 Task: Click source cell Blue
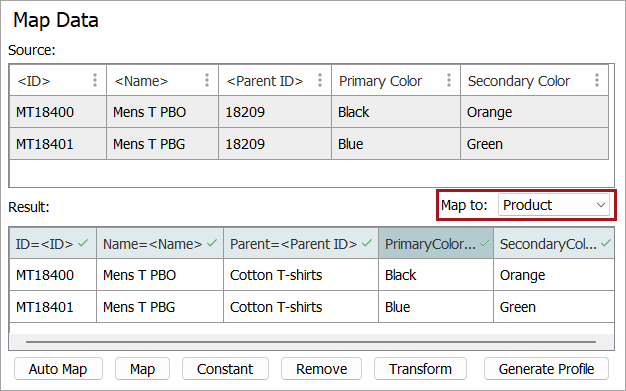[x=396, y=144]
